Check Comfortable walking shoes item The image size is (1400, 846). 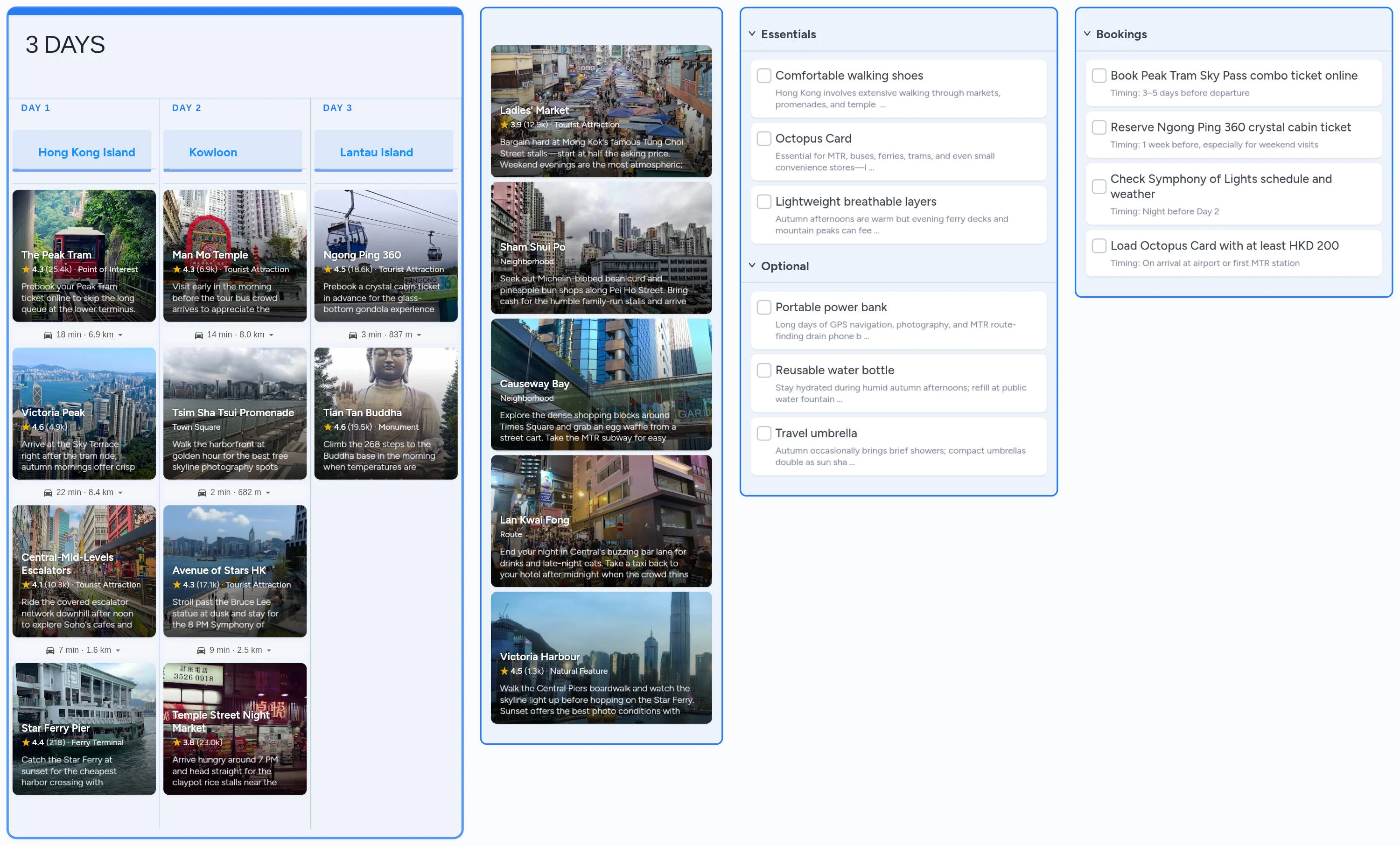(763, 76)
